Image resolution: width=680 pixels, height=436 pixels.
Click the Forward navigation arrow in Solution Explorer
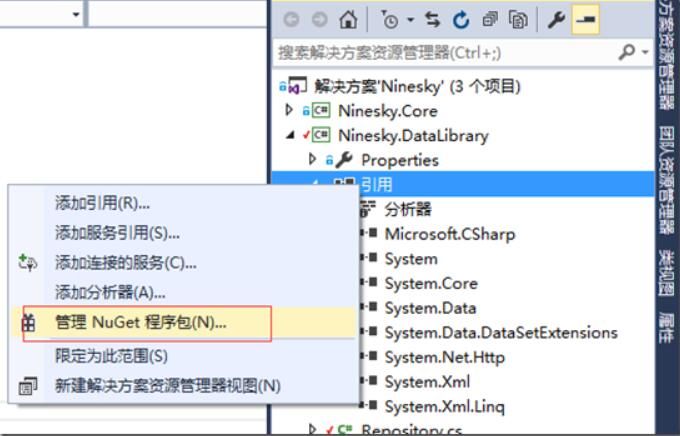[320, 20]
